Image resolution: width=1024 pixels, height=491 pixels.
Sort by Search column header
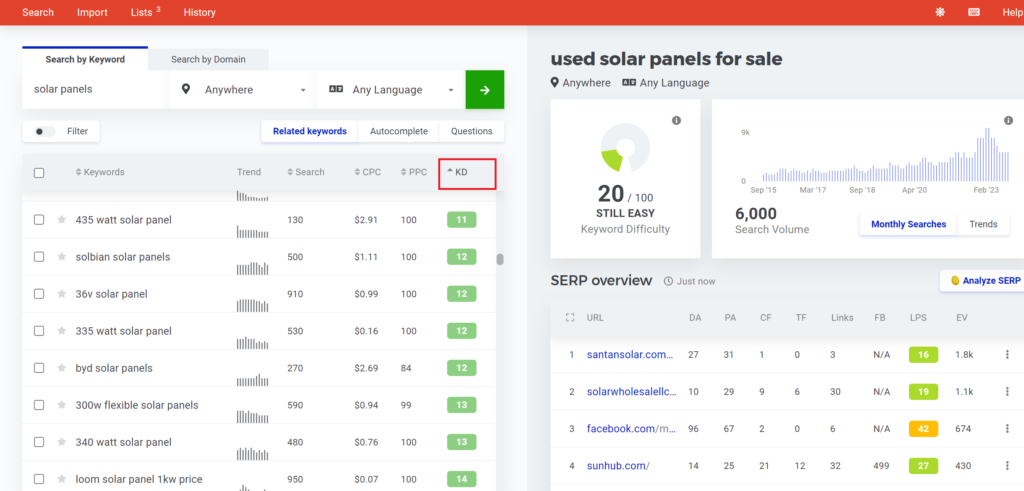pyautogui.click(x=306, y=172)
